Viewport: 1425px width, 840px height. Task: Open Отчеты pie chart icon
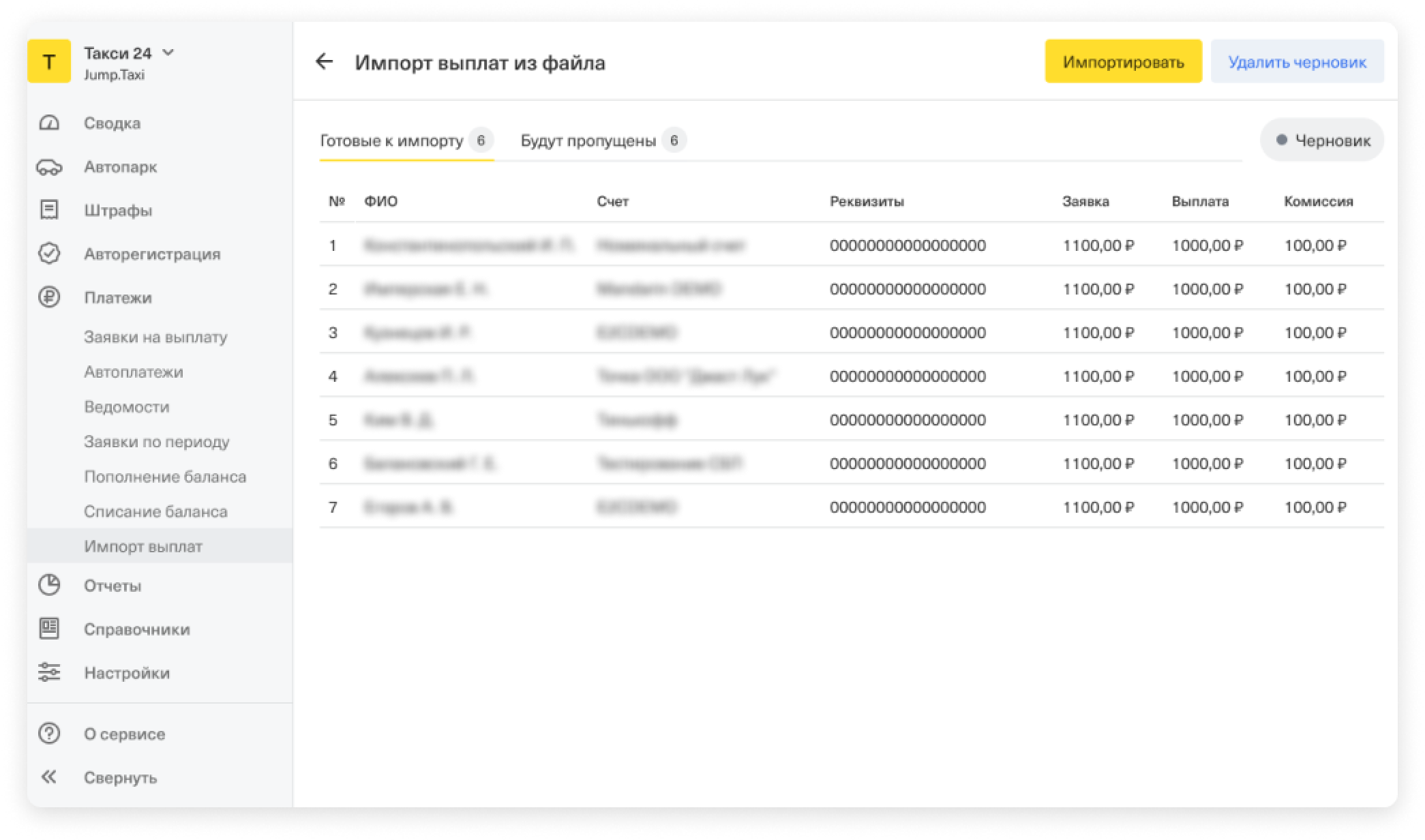tap(49, 585)
